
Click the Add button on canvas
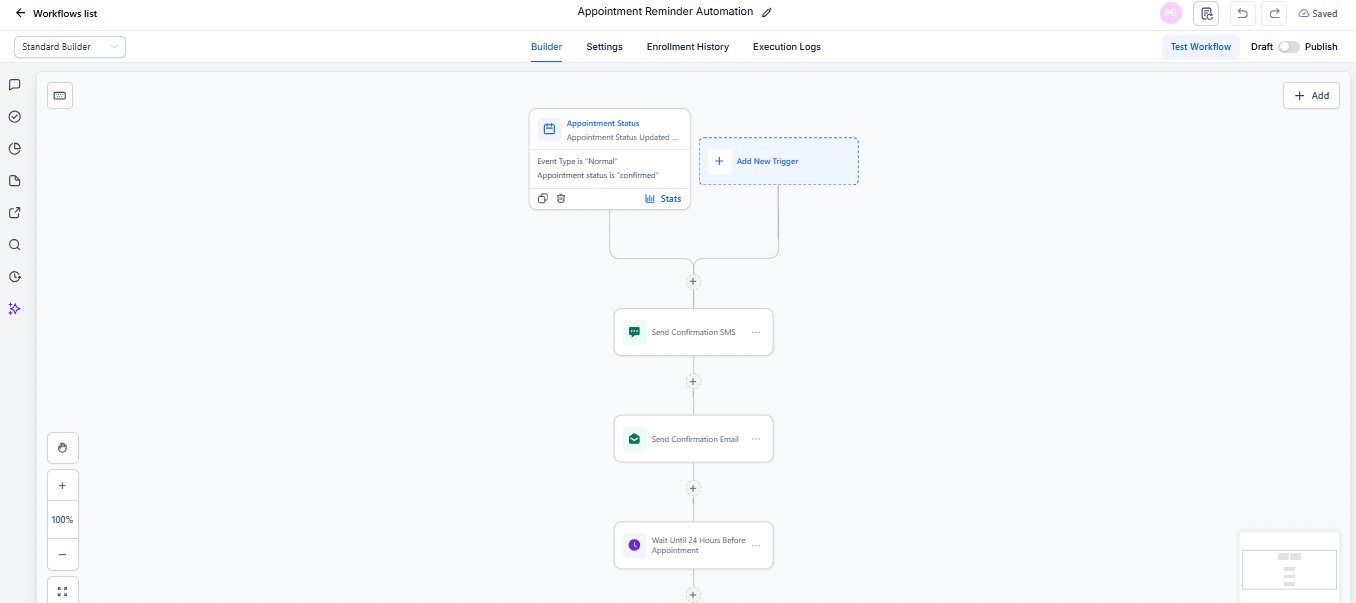pyautogui.click(x=1311, y=95)
